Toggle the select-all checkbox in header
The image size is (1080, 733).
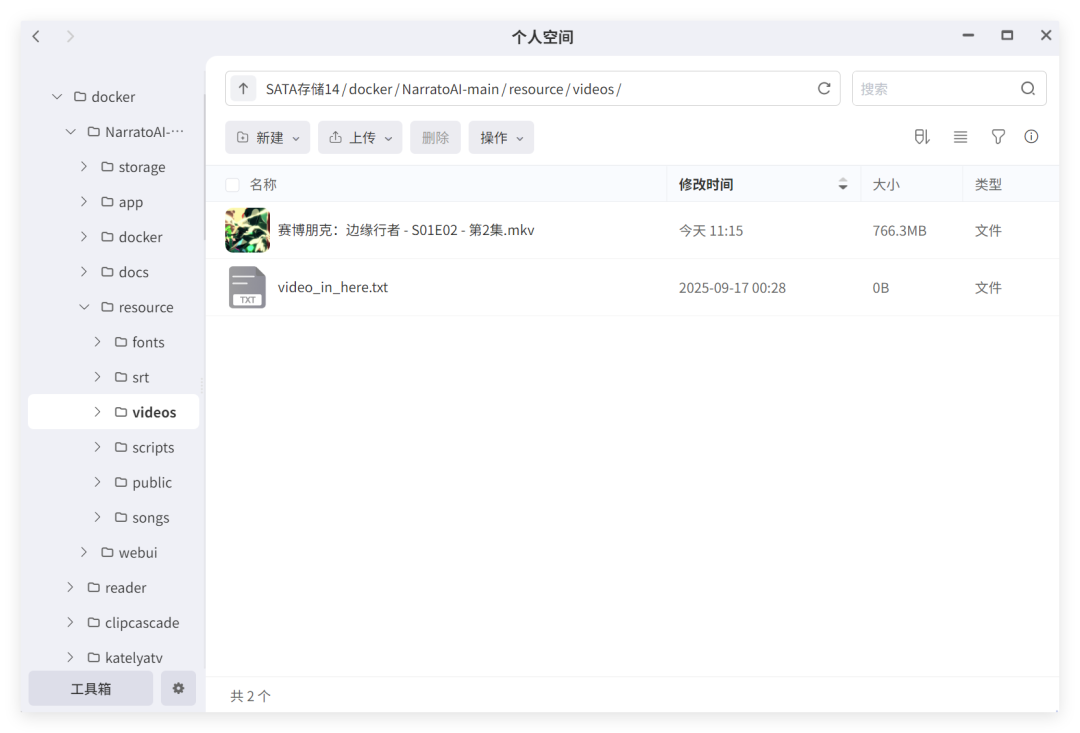(x=233, y=185)
